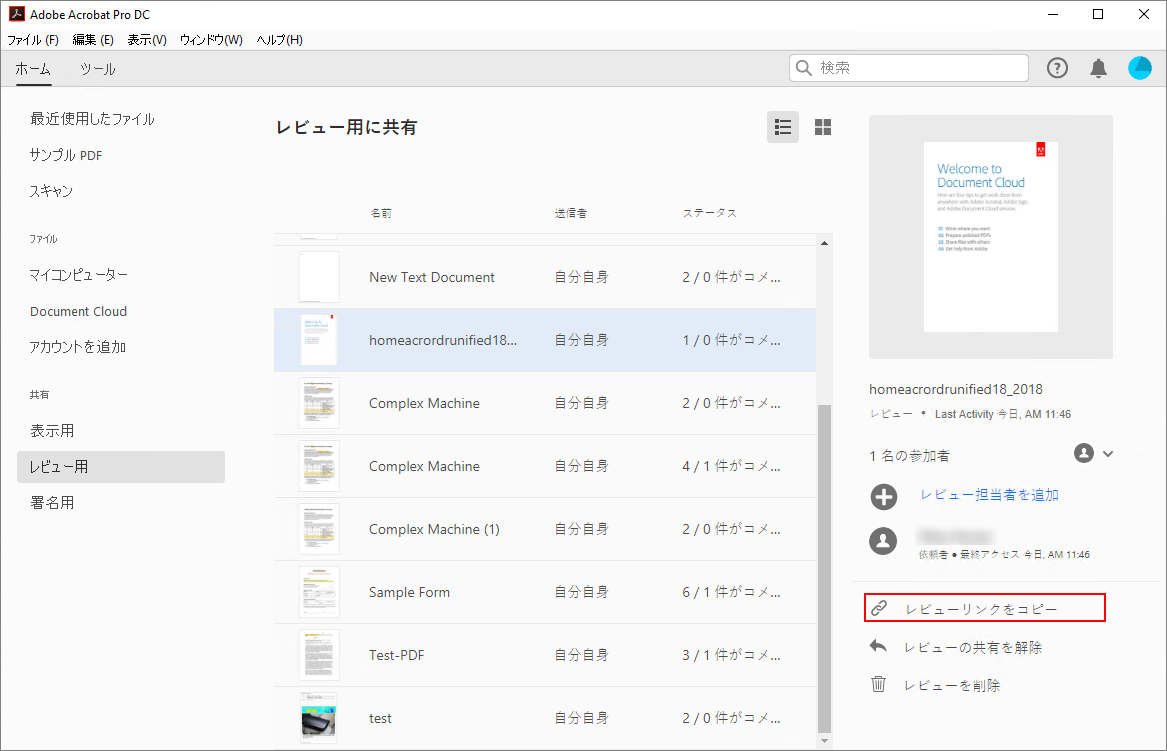Open Document Cloud in sidebar
The image size is (1167, 751).
[78, 311]
